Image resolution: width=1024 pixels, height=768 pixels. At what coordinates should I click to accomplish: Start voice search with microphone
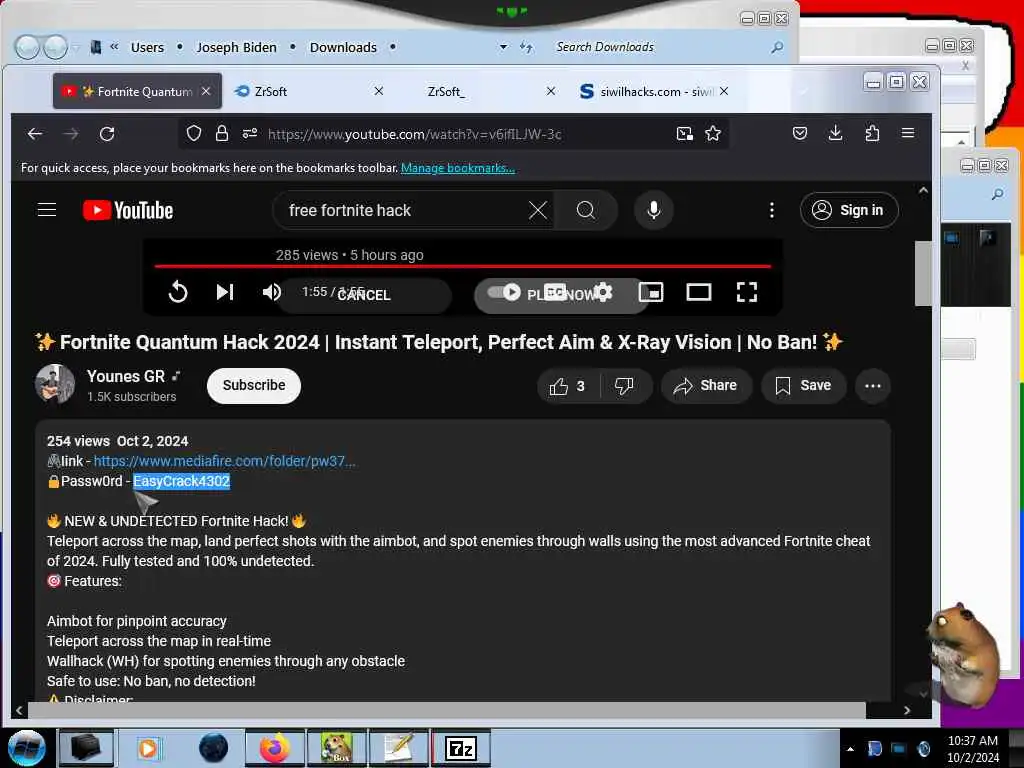click(x=654, y=210)
